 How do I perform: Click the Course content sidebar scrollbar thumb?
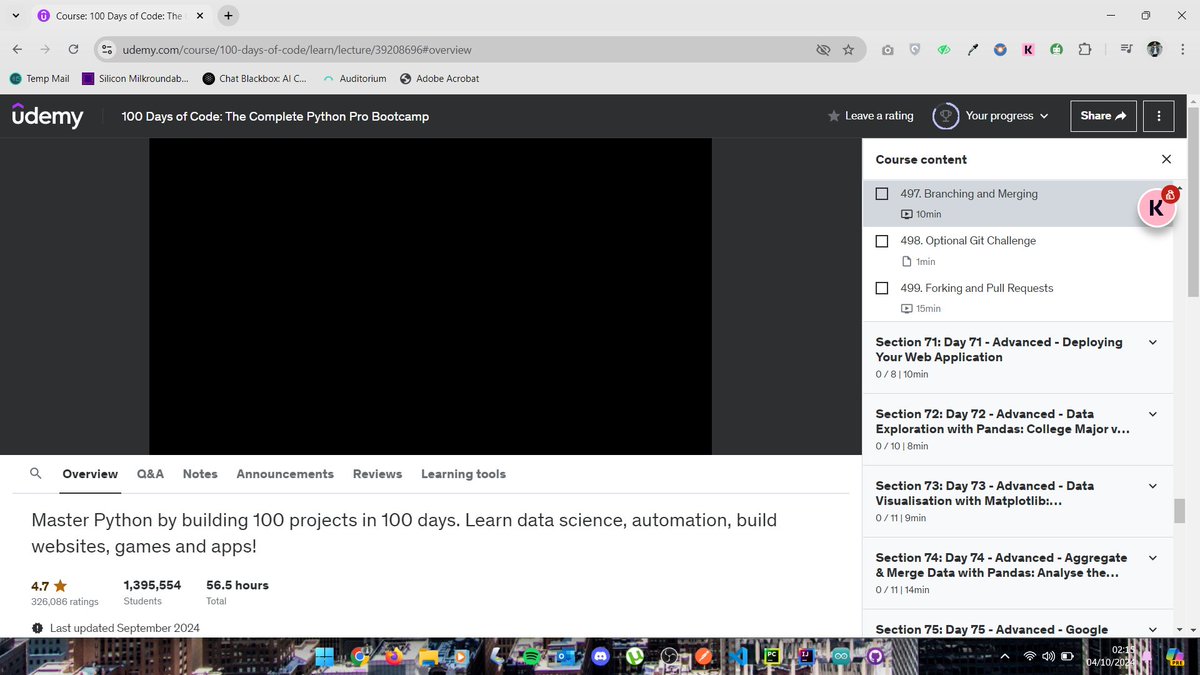click(1179, 510)
